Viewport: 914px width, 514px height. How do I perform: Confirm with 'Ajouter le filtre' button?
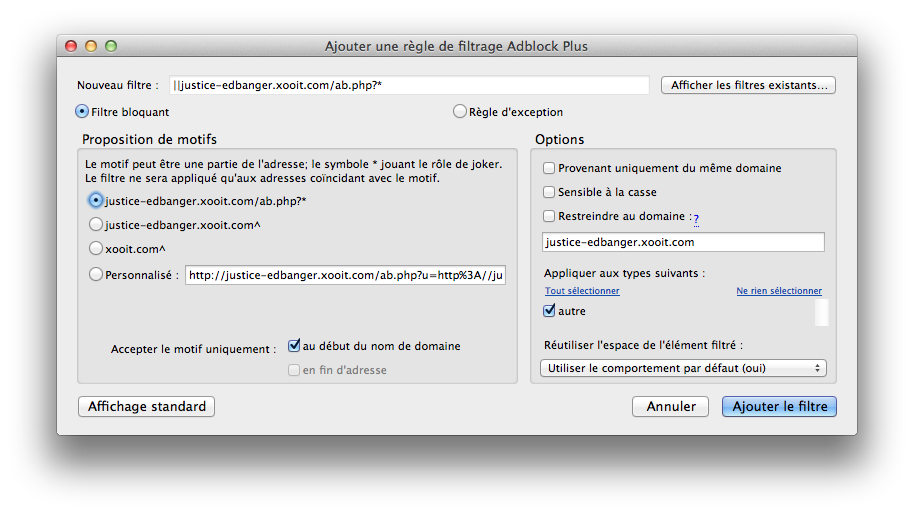[x=779, y=406]
